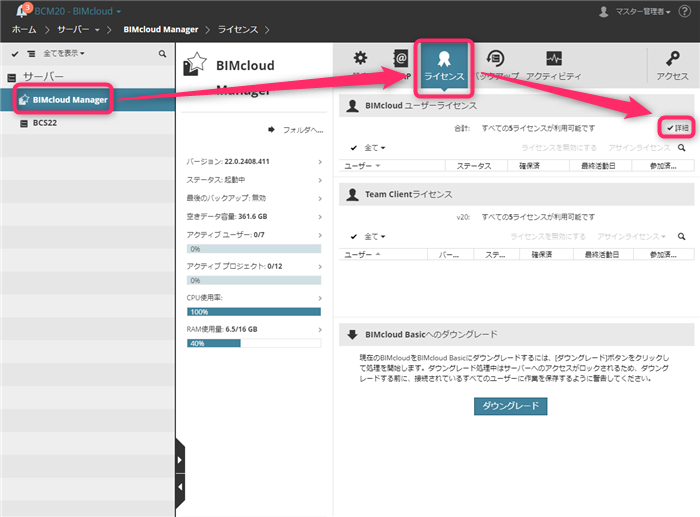700x517 pixels.
Task: Click フォルダへ link
Action: click(303, 130)
